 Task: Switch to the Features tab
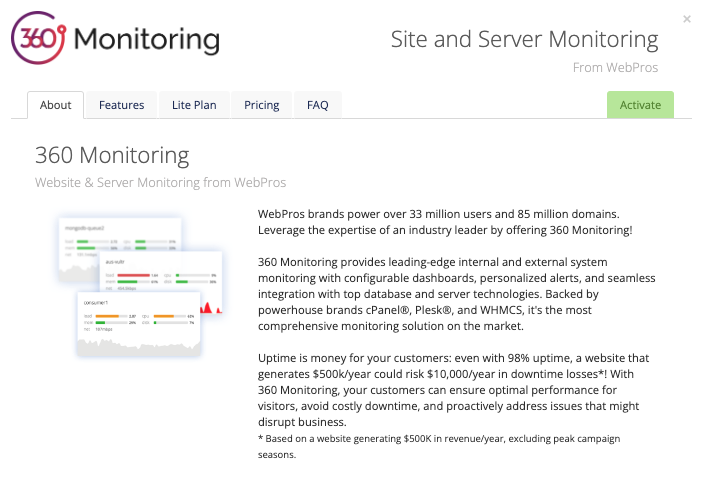coord(122,105)
